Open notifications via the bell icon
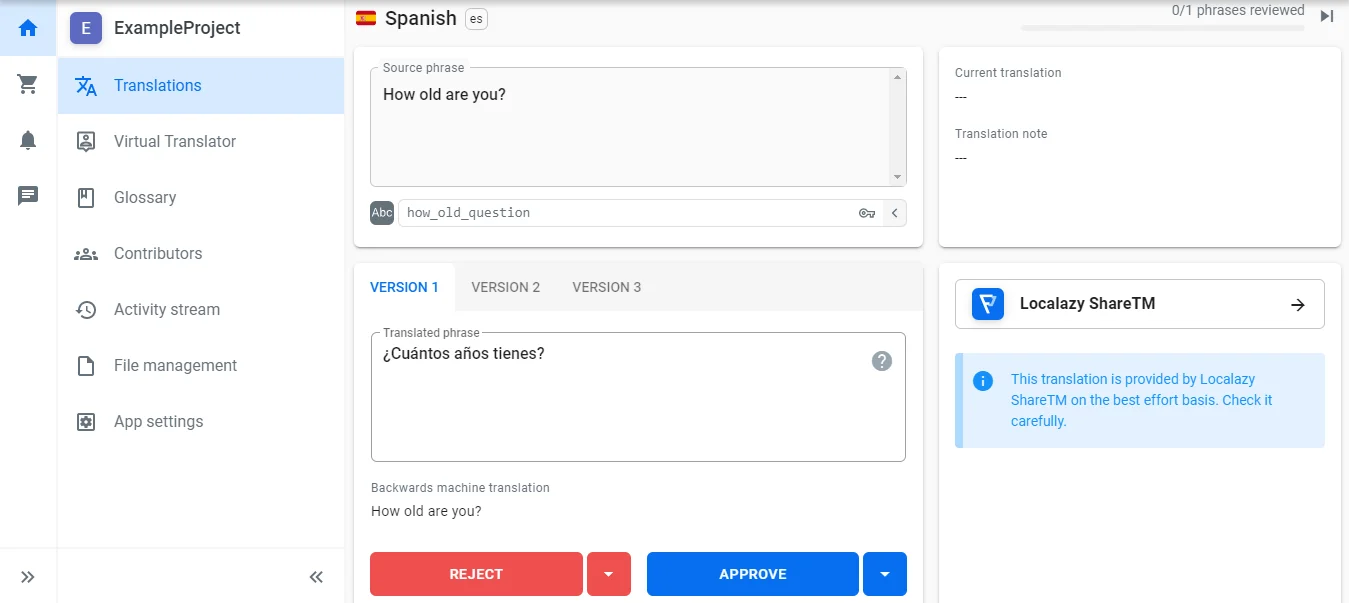Image resolution: width=1349 pixels, height=603 pixels. [27, 140]
